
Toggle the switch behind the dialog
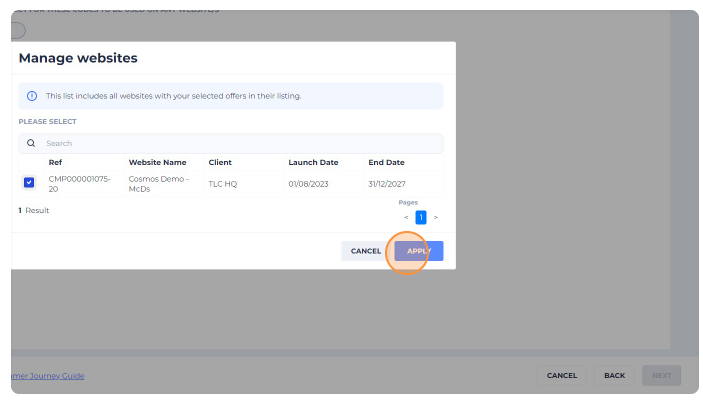coord(17,31)
